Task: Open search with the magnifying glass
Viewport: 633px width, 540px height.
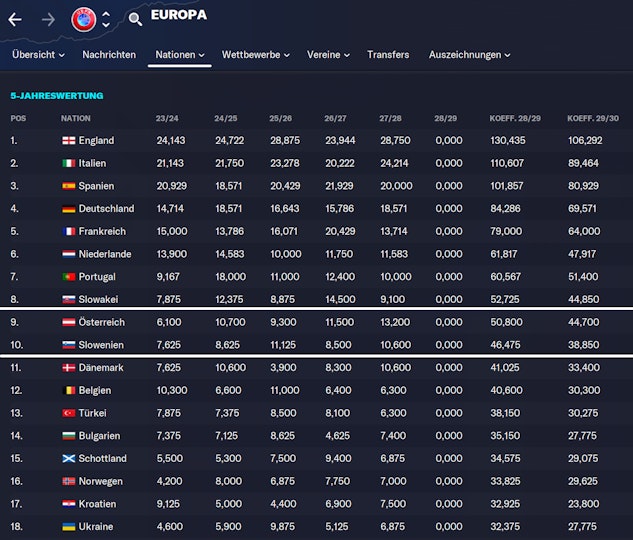Action: click(135, 19)
